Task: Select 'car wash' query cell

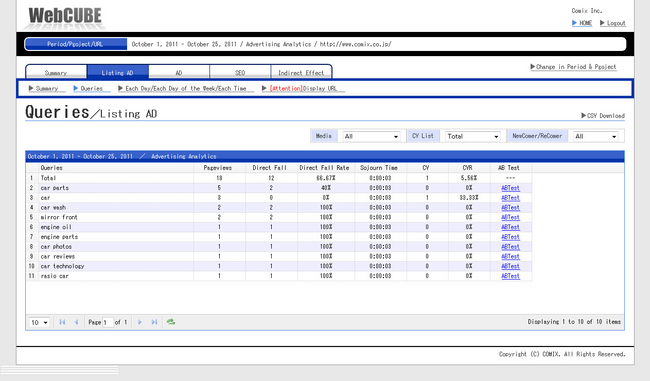Action: (x=116, y=207)
